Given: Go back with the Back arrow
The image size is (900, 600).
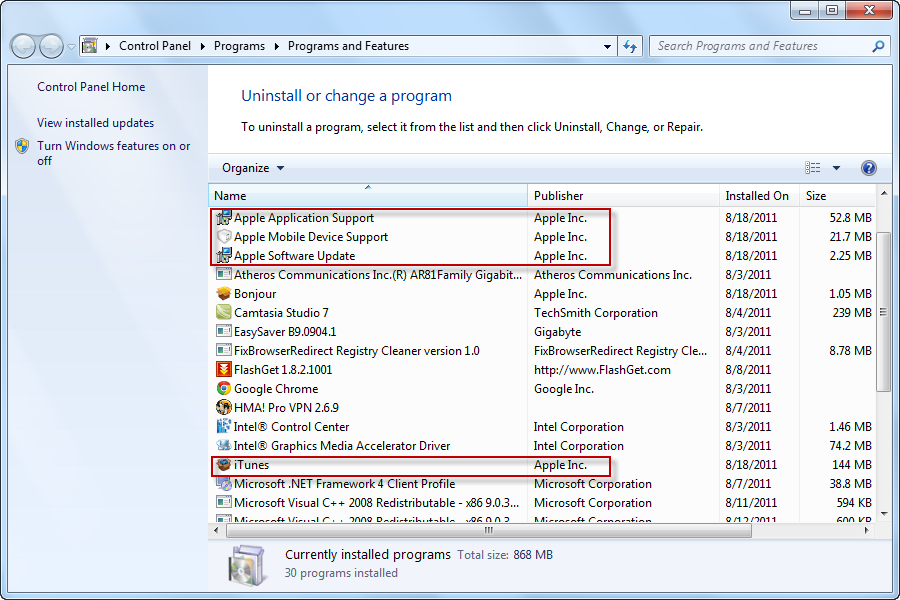Looking at the screenshot, I should click(x=24, y=46).
